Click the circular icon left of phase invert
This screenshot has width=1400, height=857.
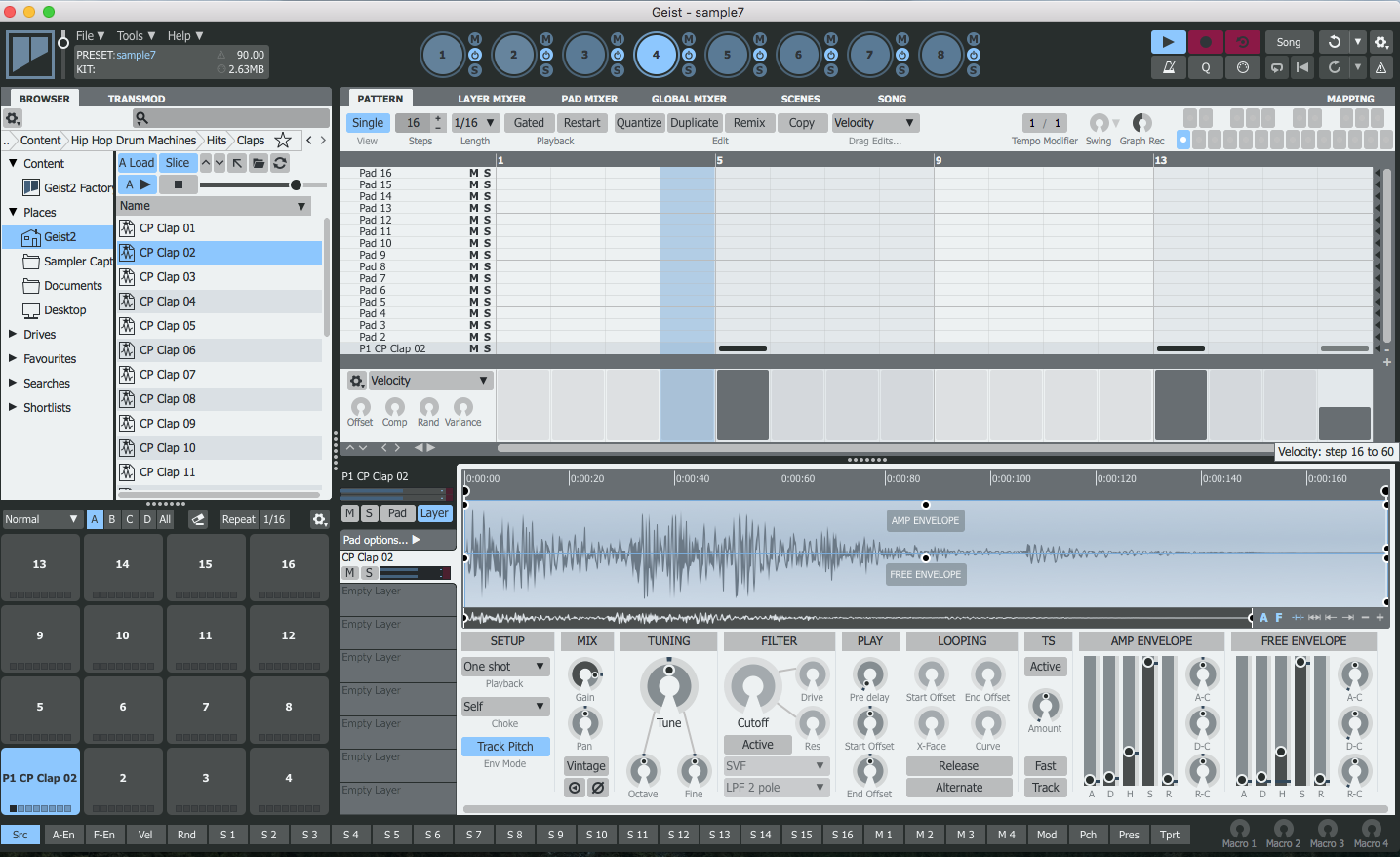click(575, 788)
